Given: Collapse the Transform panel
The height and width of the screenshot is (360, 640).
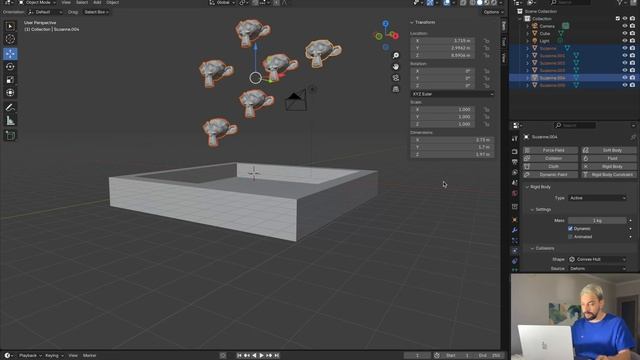Looking at the screenshot, I should coord(423,22).
